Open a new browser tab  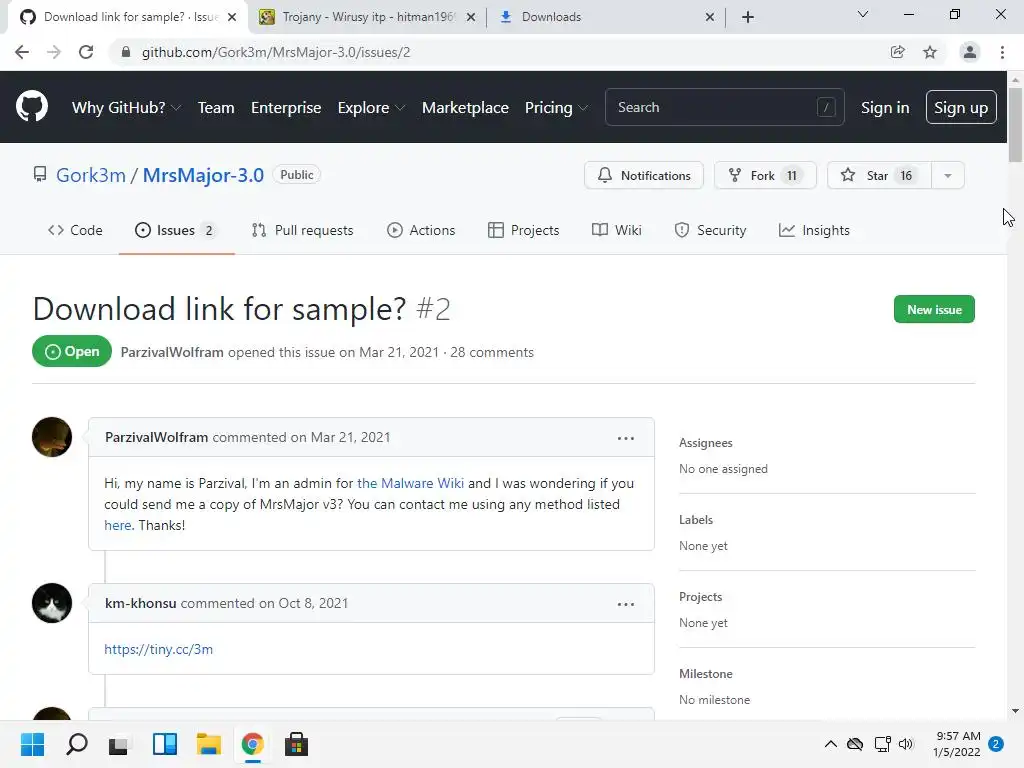(x=748, y=17)
